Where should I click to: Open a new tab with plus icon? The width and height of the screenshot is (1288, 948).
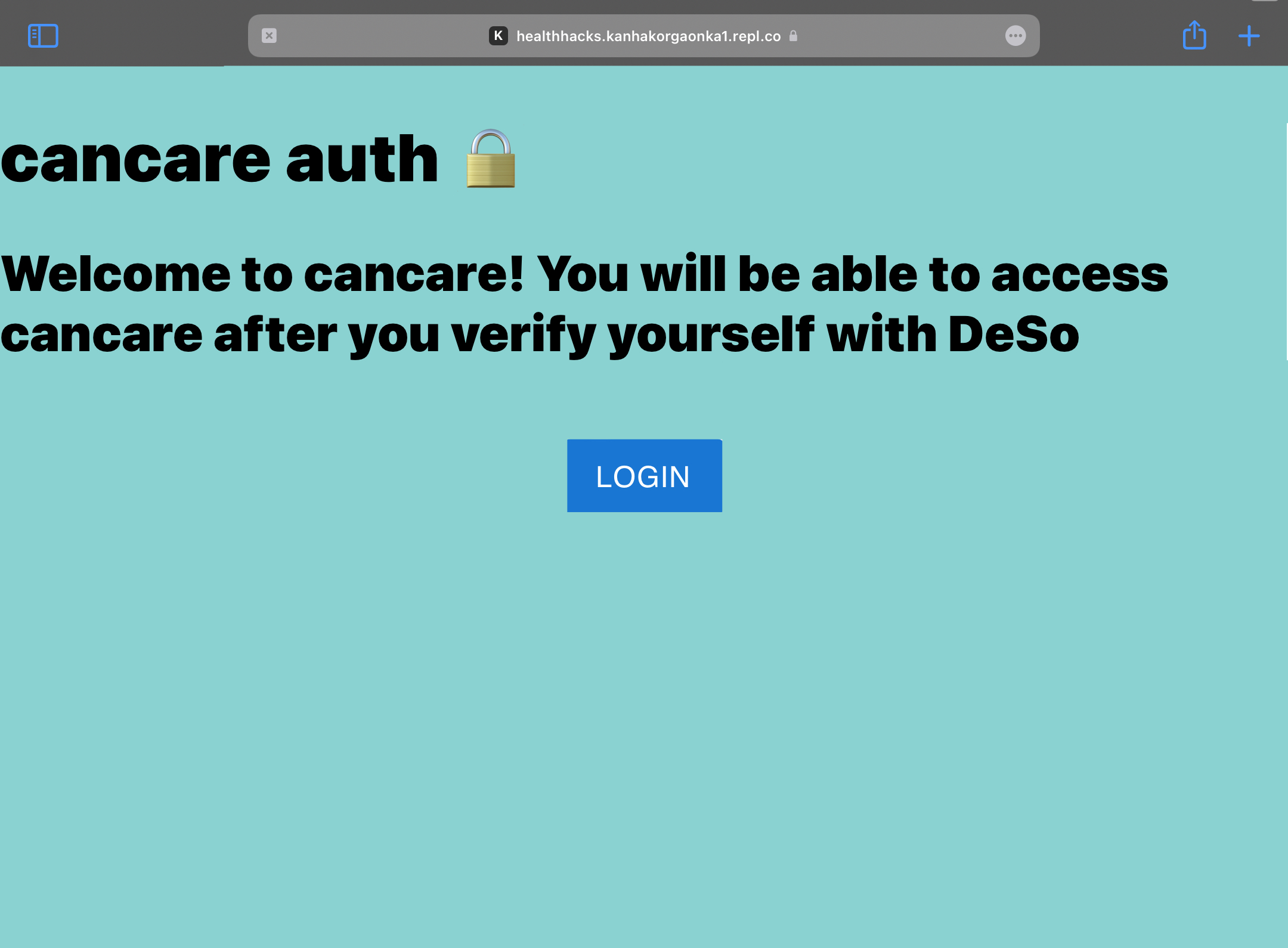[x=1249, y=36]
